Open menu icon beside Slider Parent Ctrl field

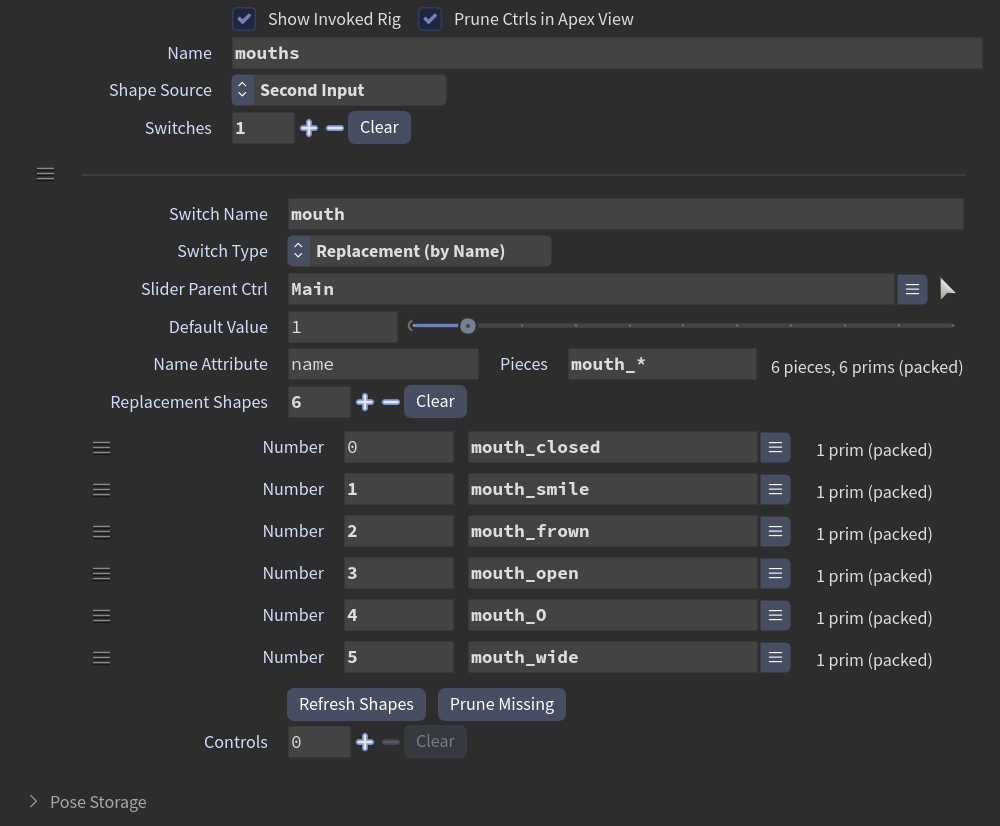click(912, 290)
